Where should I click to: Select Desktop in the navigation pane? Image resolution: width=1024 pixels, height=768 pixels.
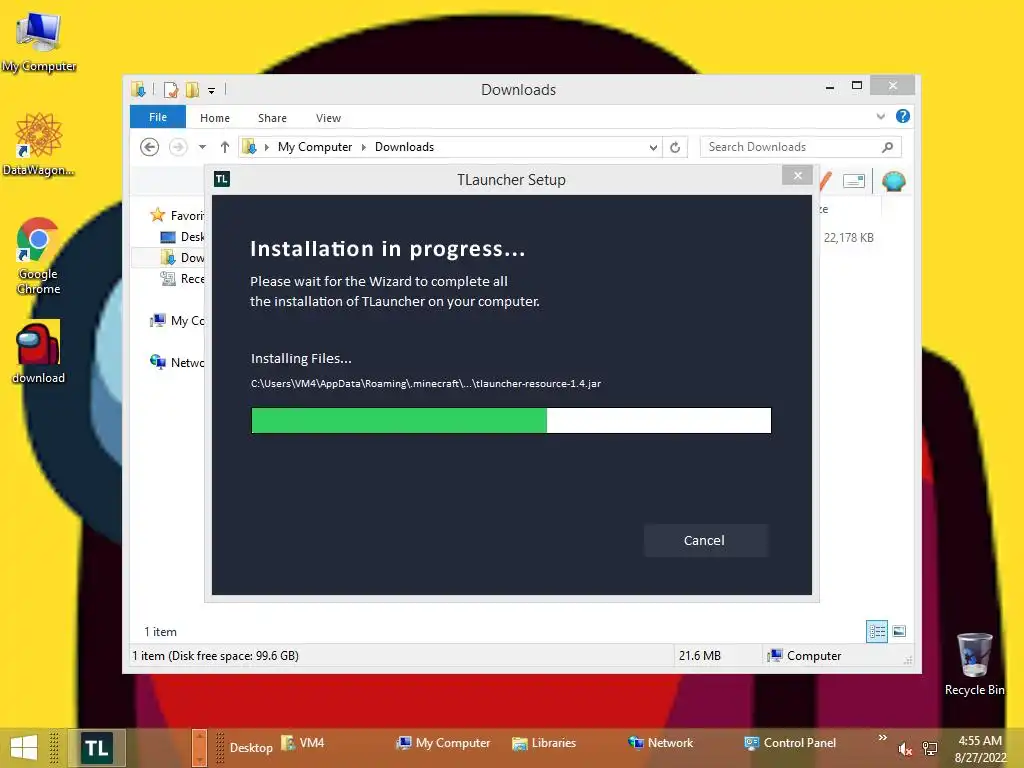coord(182,236)
